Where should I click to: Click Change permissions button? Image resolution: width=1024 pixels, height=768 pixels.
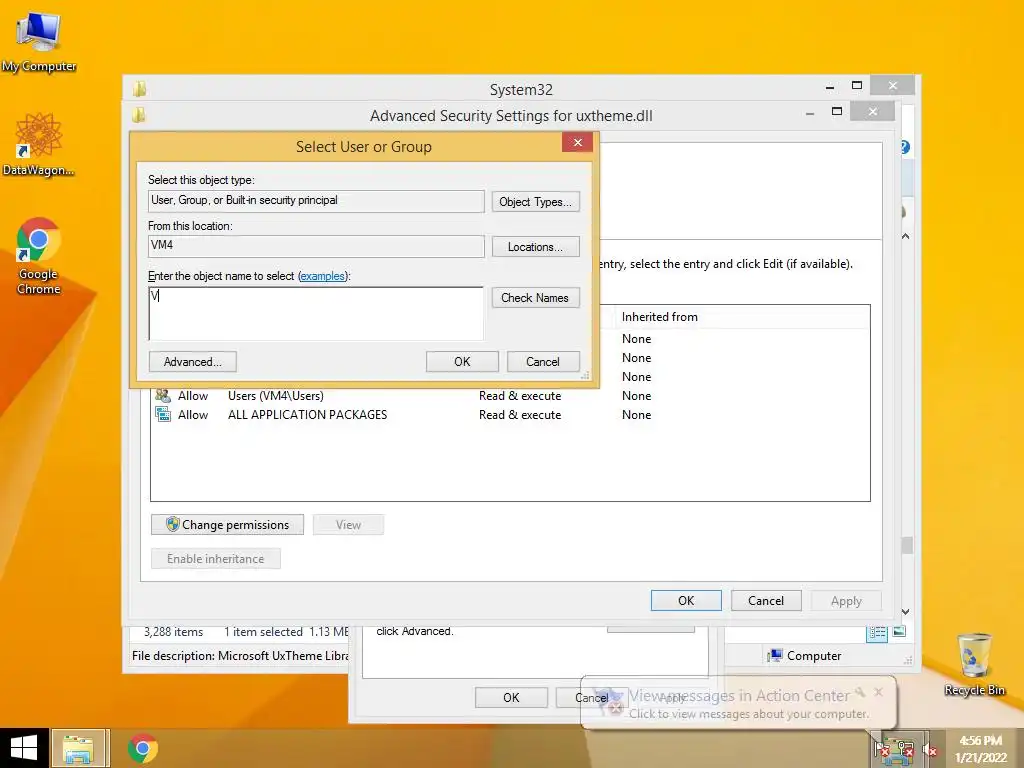click(227, 525)
